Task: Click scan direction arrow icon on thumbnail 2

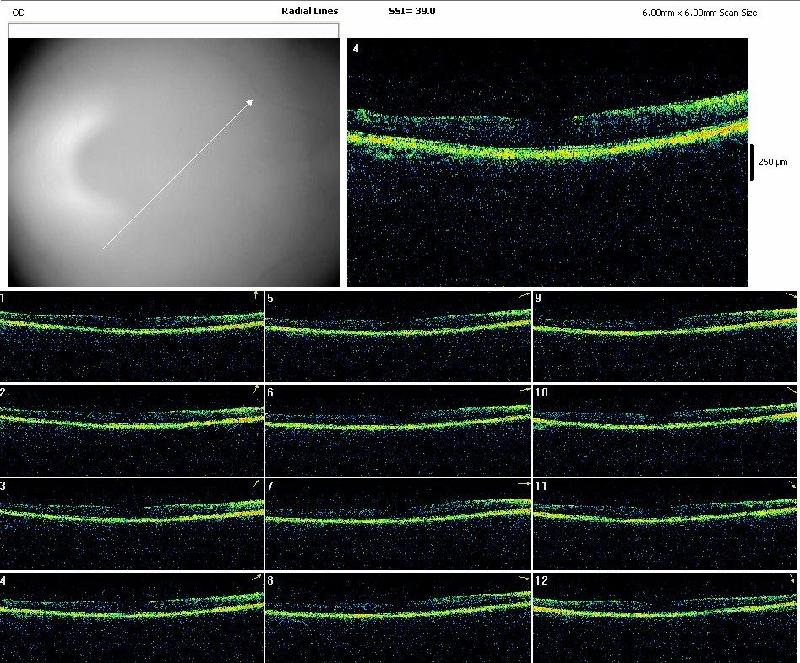Action: (256, 389)
